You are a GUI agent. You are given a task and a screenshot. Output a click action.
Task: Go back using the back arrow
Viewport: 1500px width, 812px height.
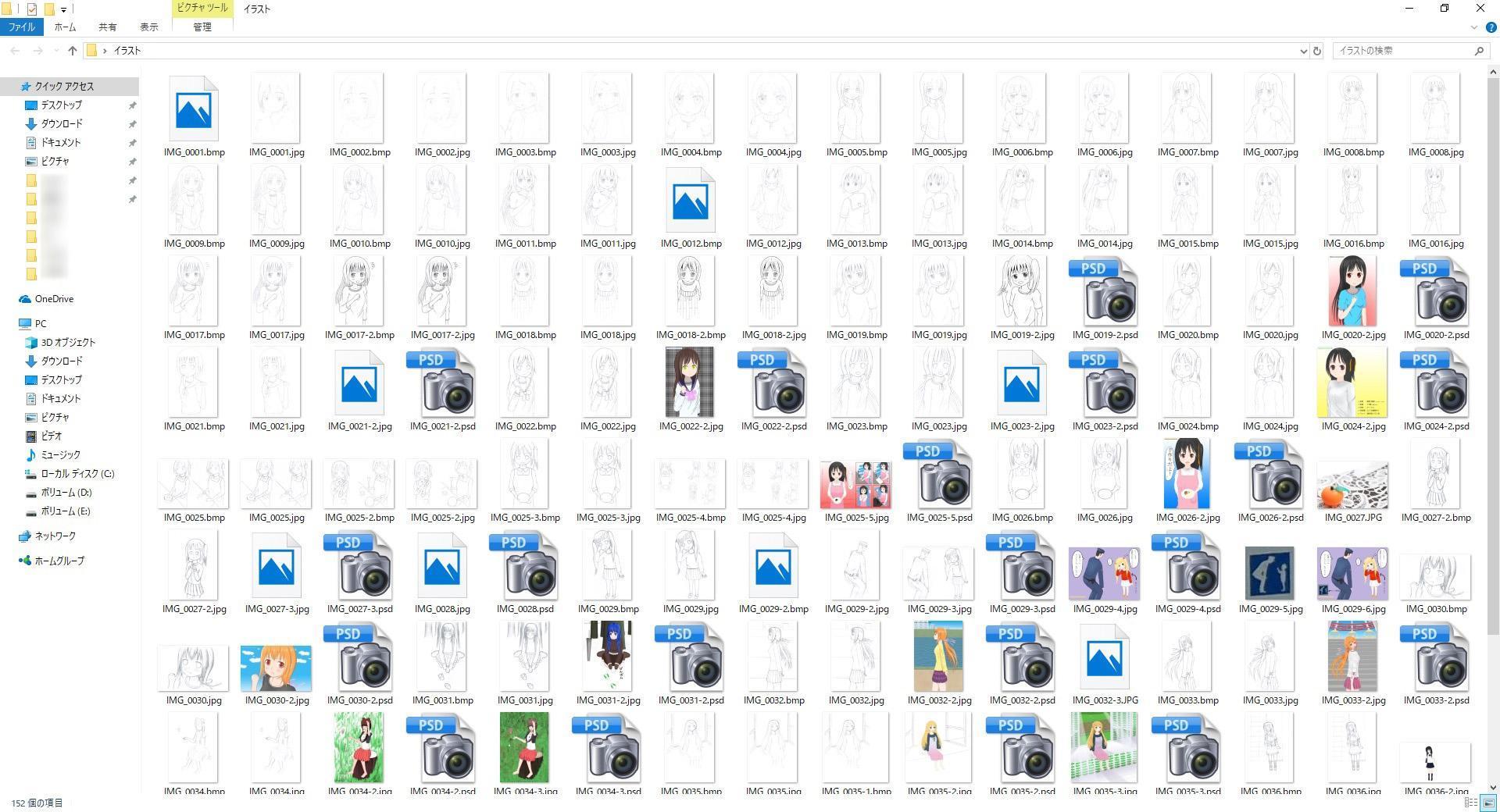coord(15,51)
